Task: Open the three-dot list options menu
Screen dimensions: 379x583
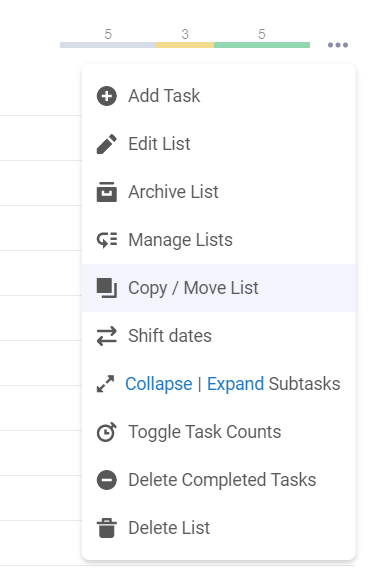Action: (338, 45)
